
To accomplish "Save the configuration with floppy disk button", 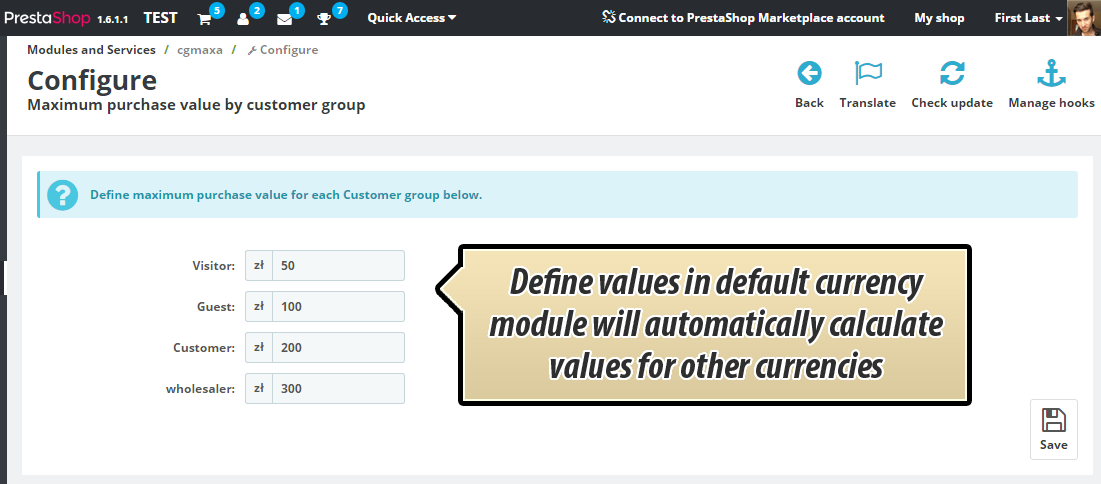I will point(1053,428).
